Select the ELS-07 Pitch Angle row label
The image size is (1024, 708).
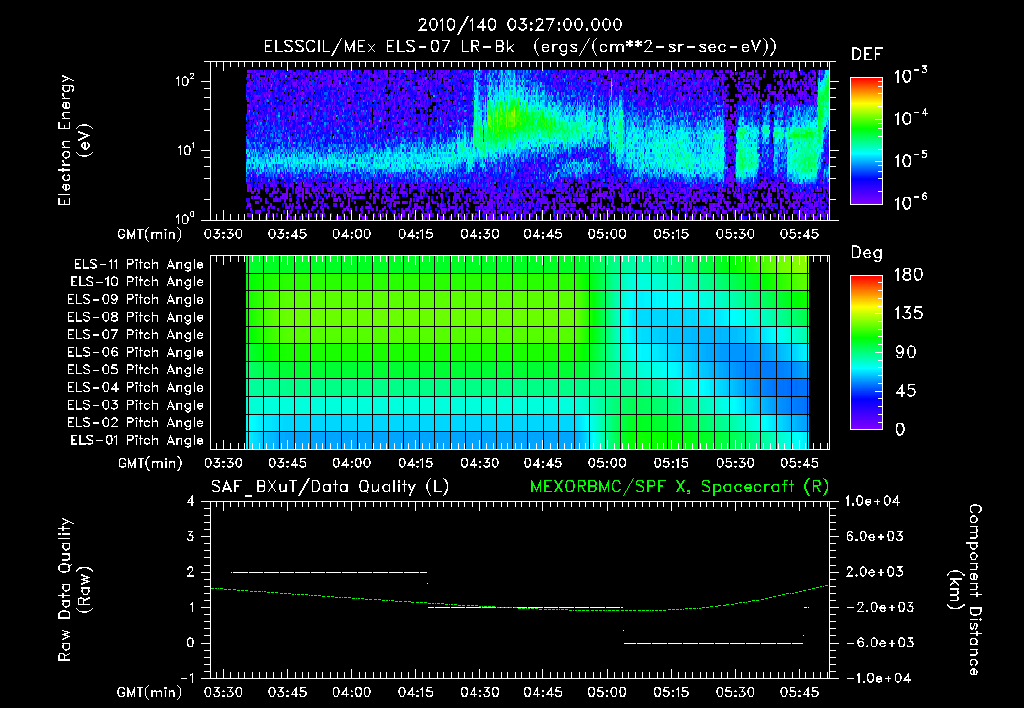tap(136, 334)
